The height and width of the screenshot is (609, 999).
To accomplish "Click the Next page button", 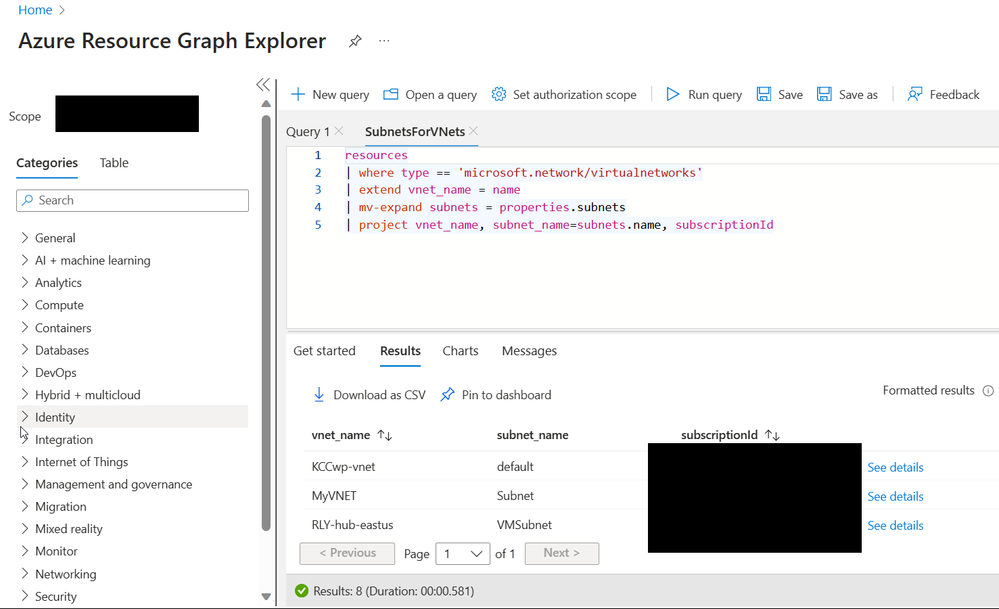I will (561, 553).
